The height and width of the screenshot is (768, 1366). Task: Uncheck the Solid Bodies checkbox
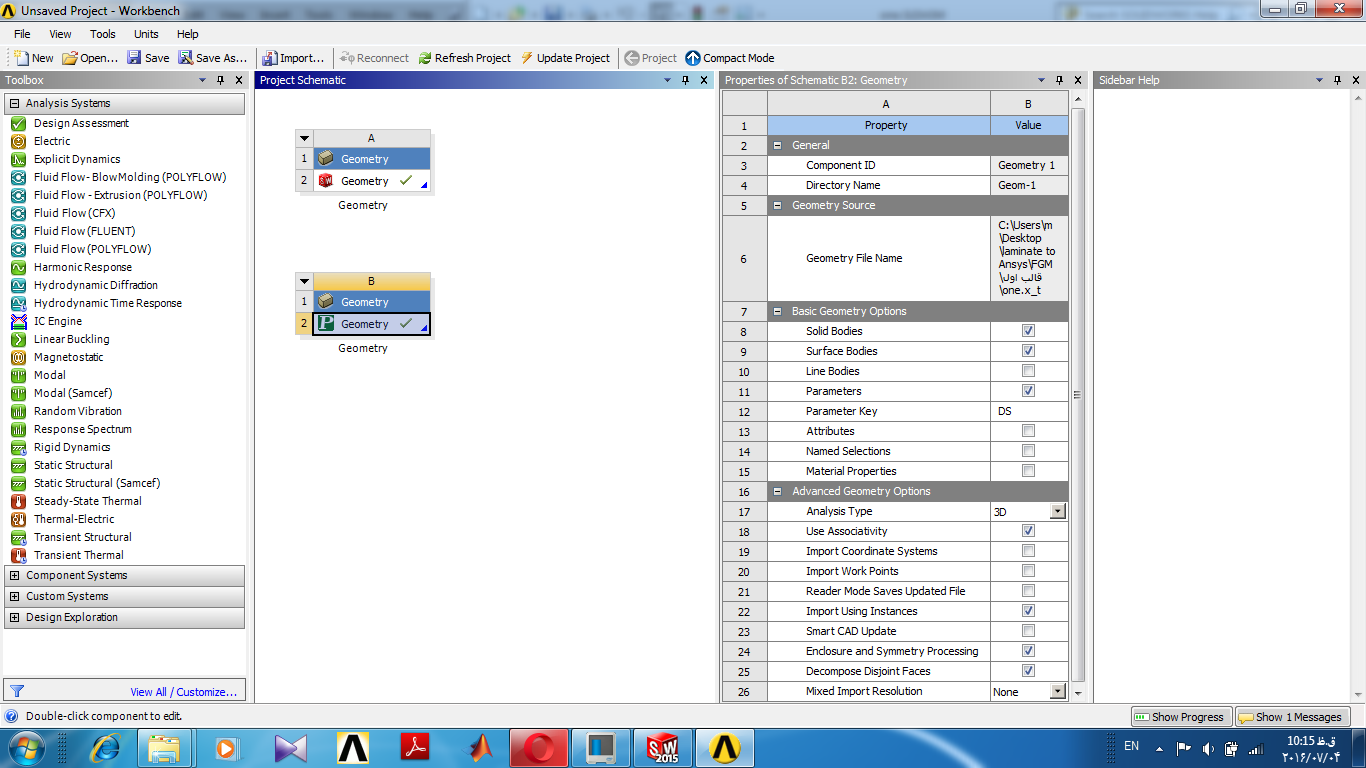[1028, 331]
